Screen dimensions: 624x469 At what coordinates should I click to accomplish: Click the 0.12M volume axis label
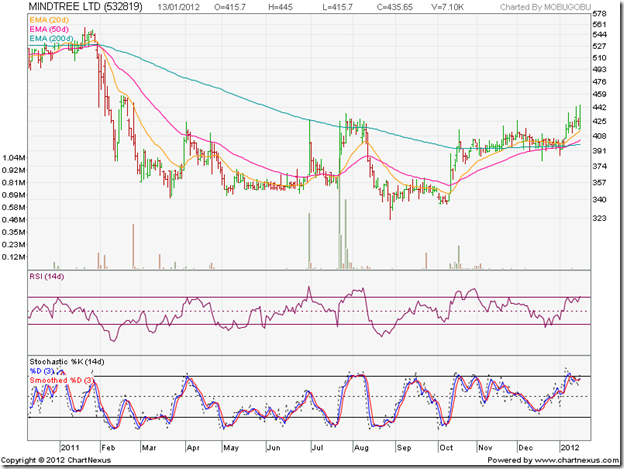pyautogui.click(x=14, y=257)
